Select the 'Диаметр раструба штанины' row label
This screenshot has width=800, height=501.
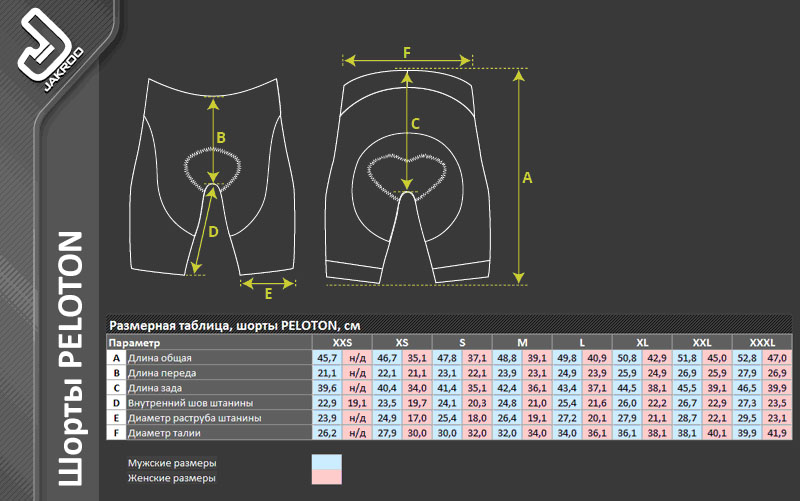pyautogui.click(x=194, y=418)
